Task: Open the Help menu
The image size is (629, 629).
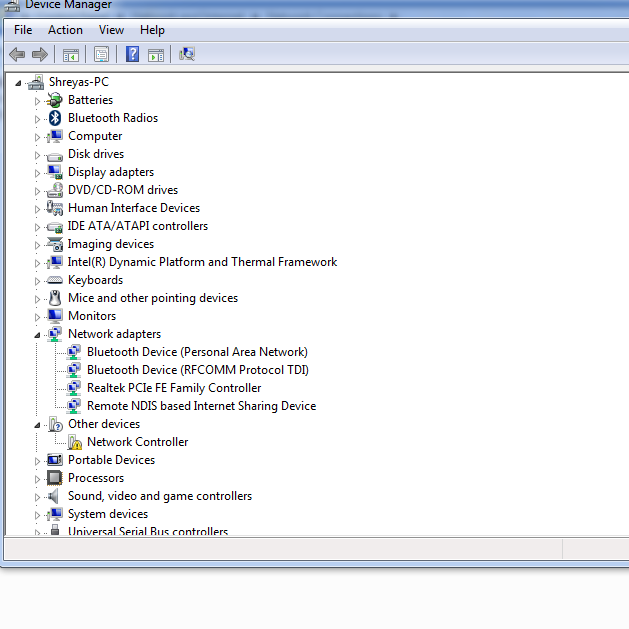Action: pos(152,30)
